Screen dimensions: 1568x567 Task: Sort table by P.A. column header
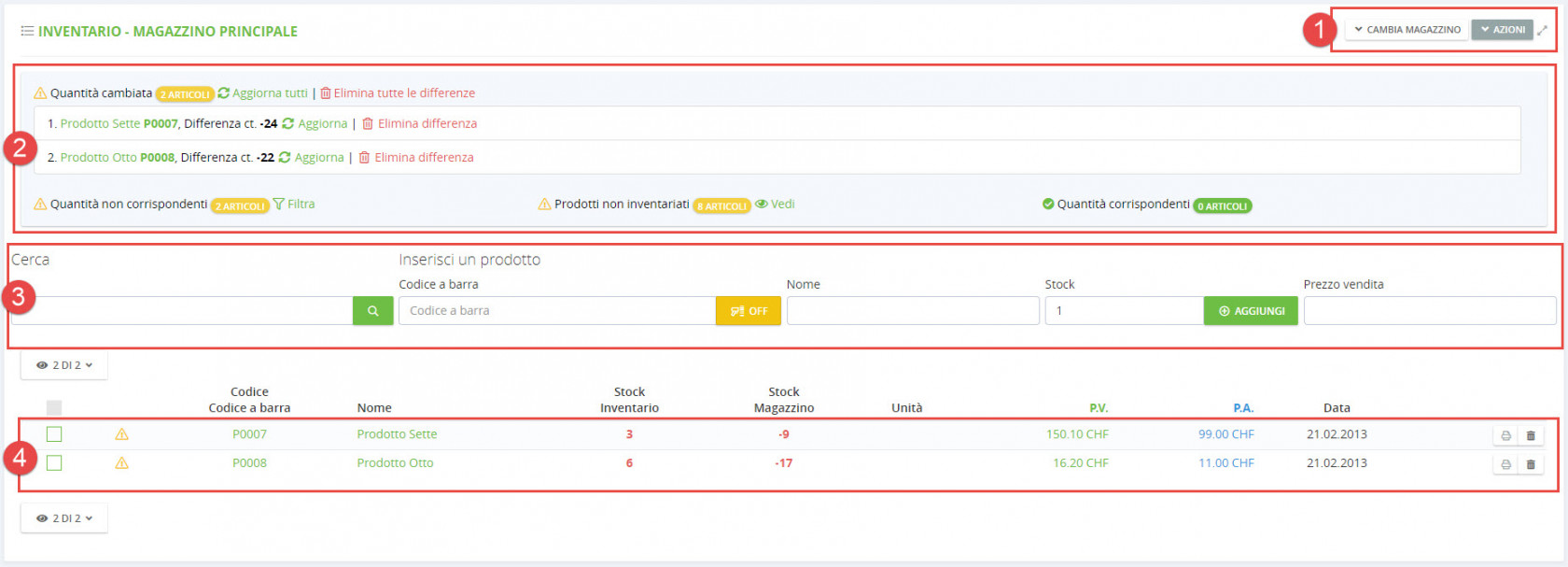click(x=1242, y=408)
